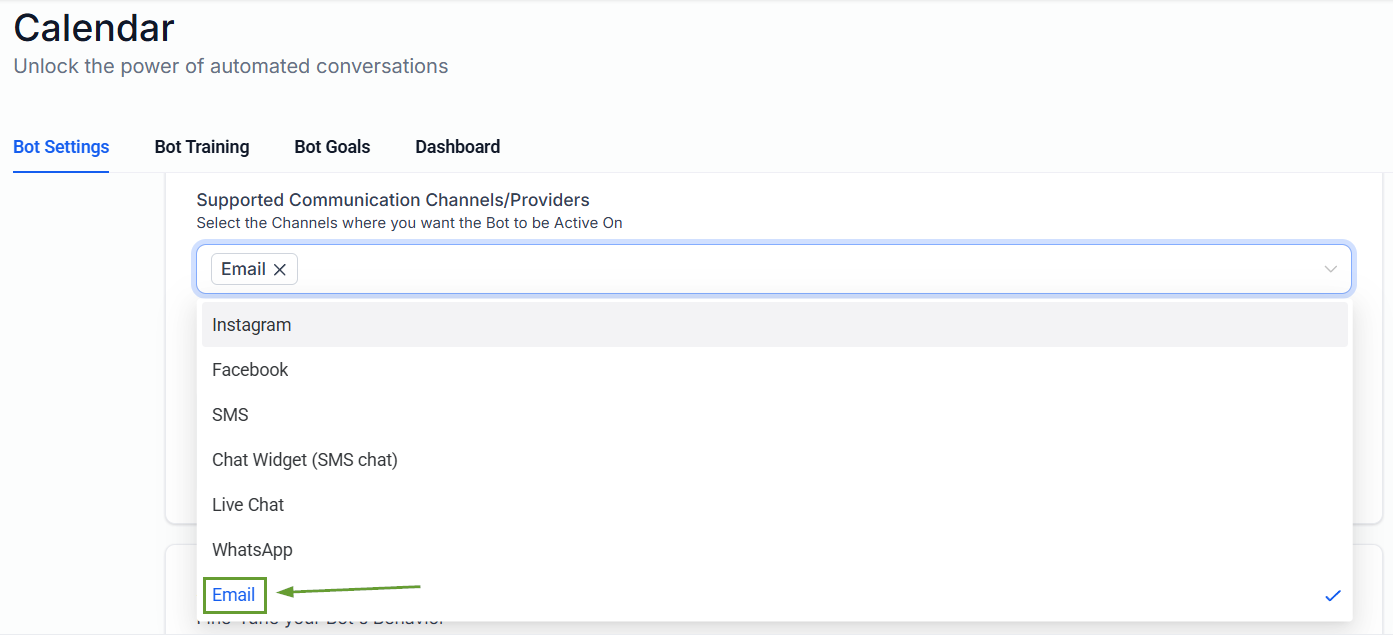Click the 'Select the Channels' helper text

coord(409,223)
